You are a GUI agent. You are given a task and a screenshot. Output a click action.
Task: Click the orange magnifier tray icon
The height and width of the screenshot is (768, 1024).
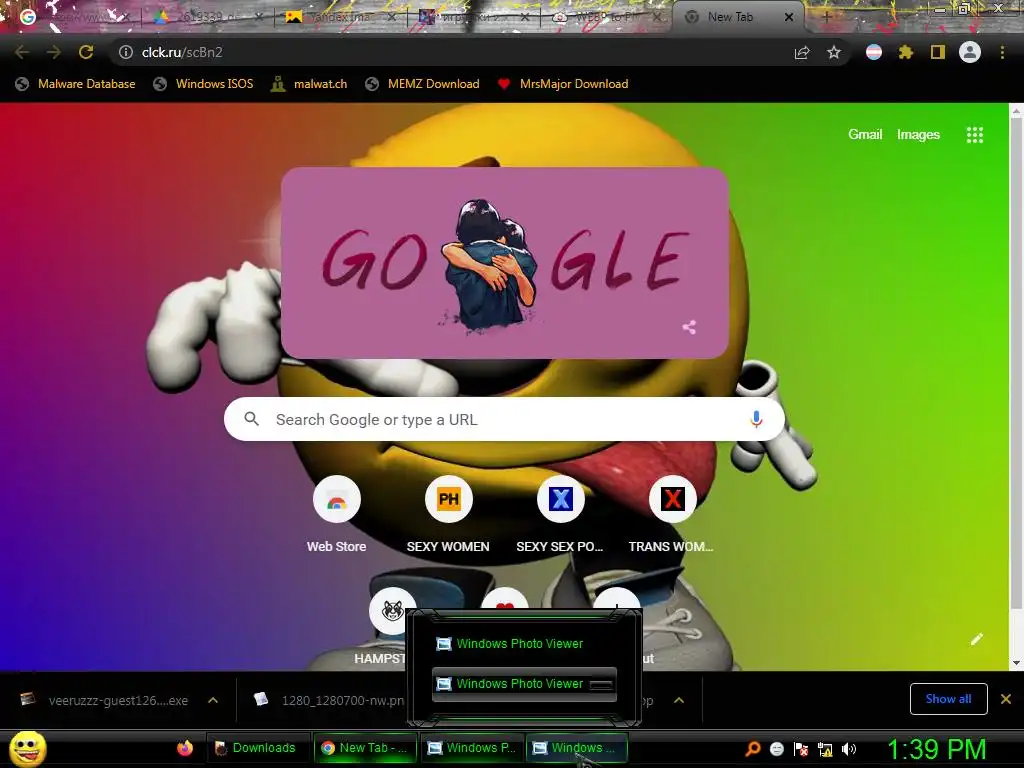point(752,748)
